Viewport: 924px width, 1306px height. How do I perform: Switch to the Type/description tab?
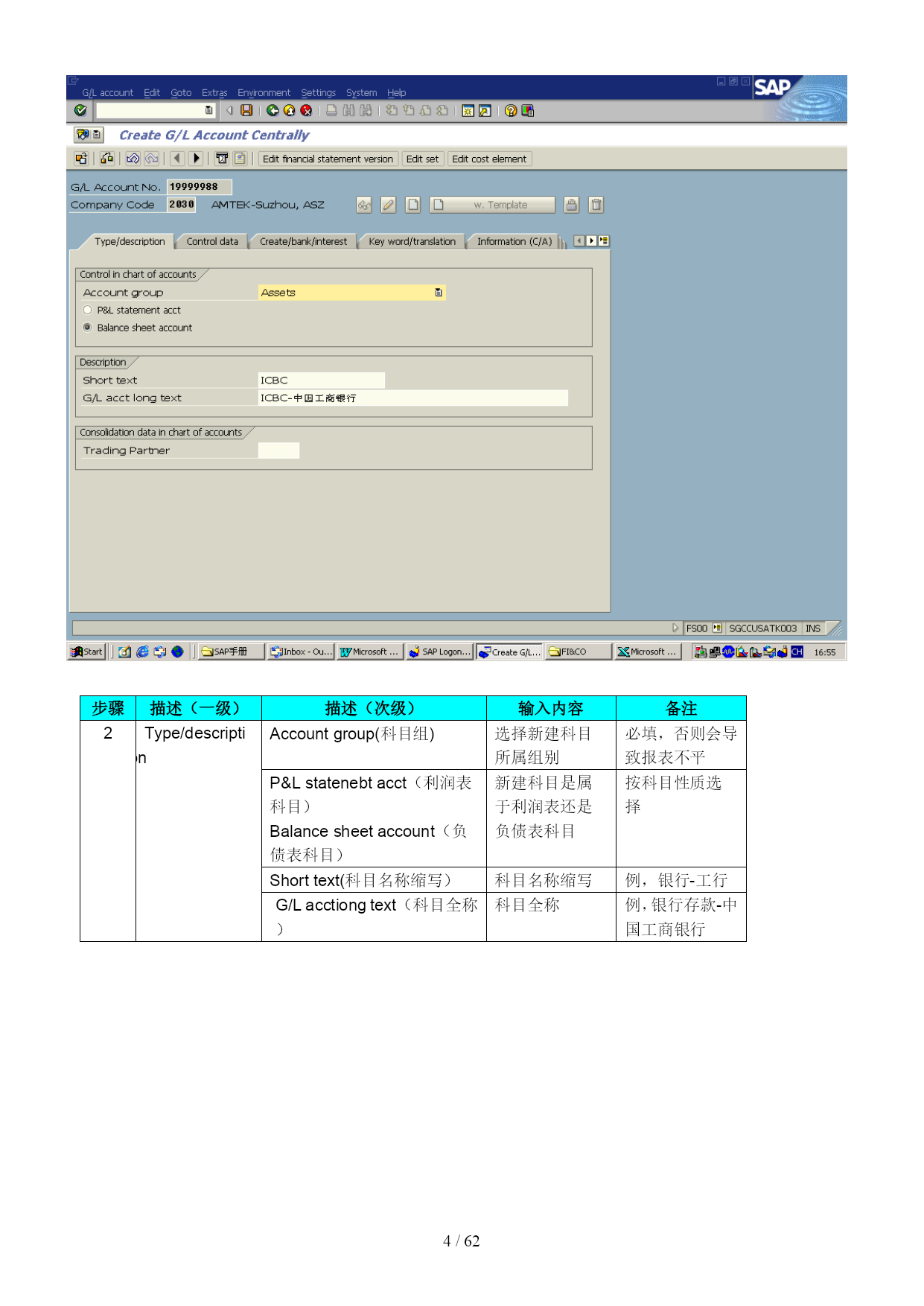point(130,242)
